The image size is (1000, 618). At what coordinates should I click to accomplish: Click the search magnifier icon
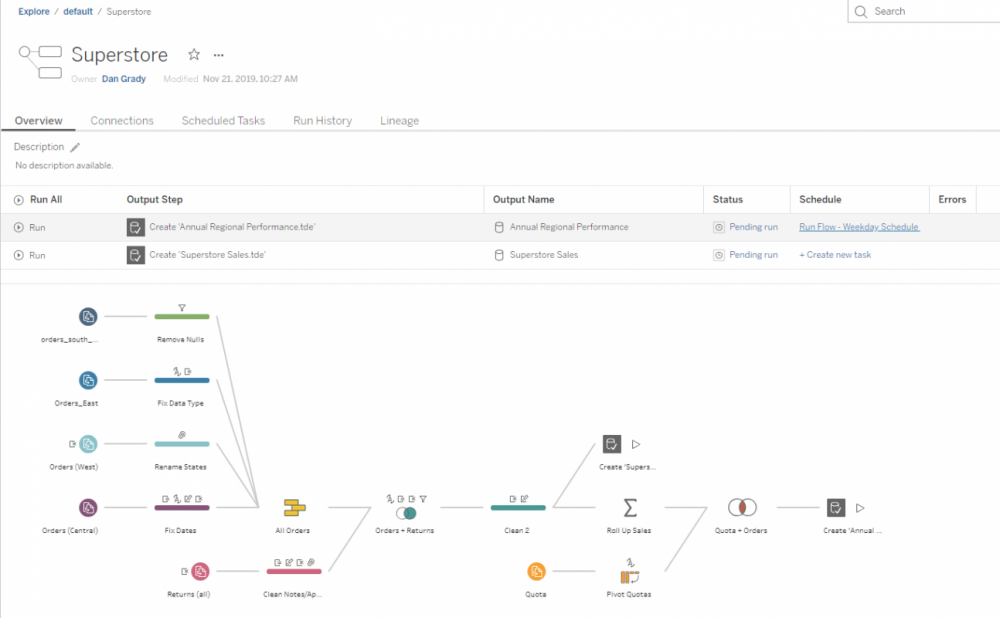pos(861,11)
